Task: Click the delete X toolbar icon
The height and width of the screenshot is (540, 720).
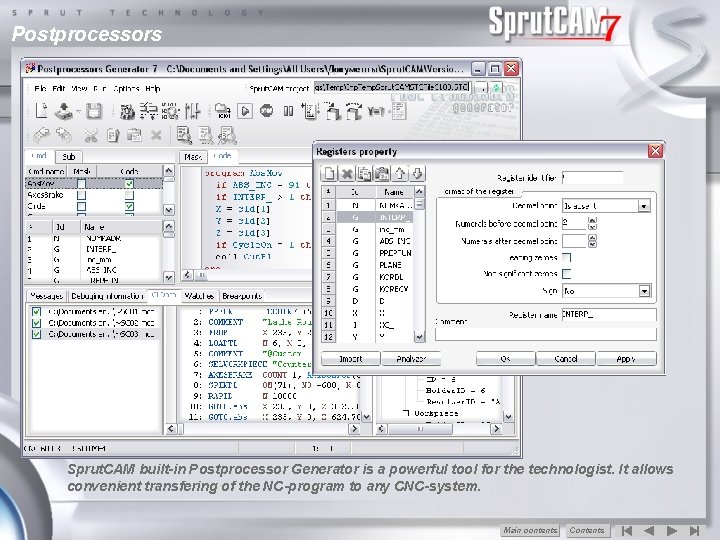Action: [x=156, y=135]
